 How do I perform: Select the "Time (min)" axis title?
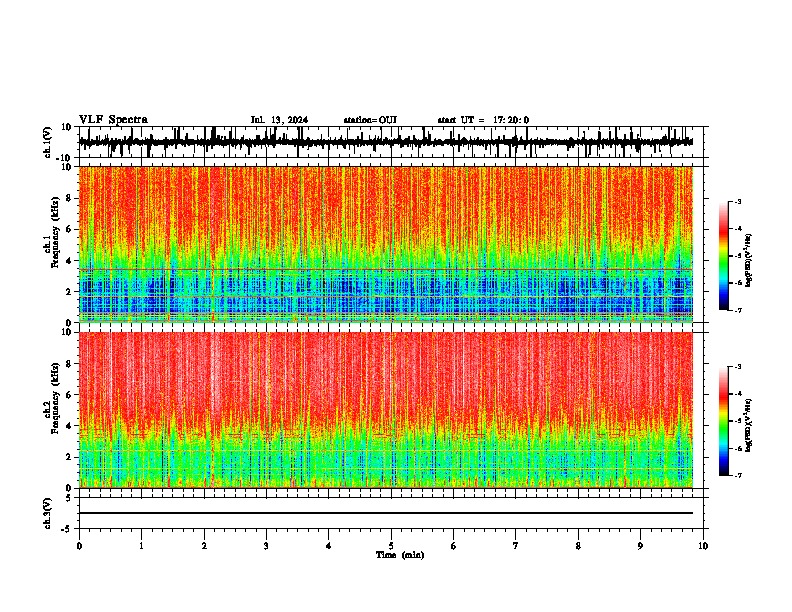400,555
